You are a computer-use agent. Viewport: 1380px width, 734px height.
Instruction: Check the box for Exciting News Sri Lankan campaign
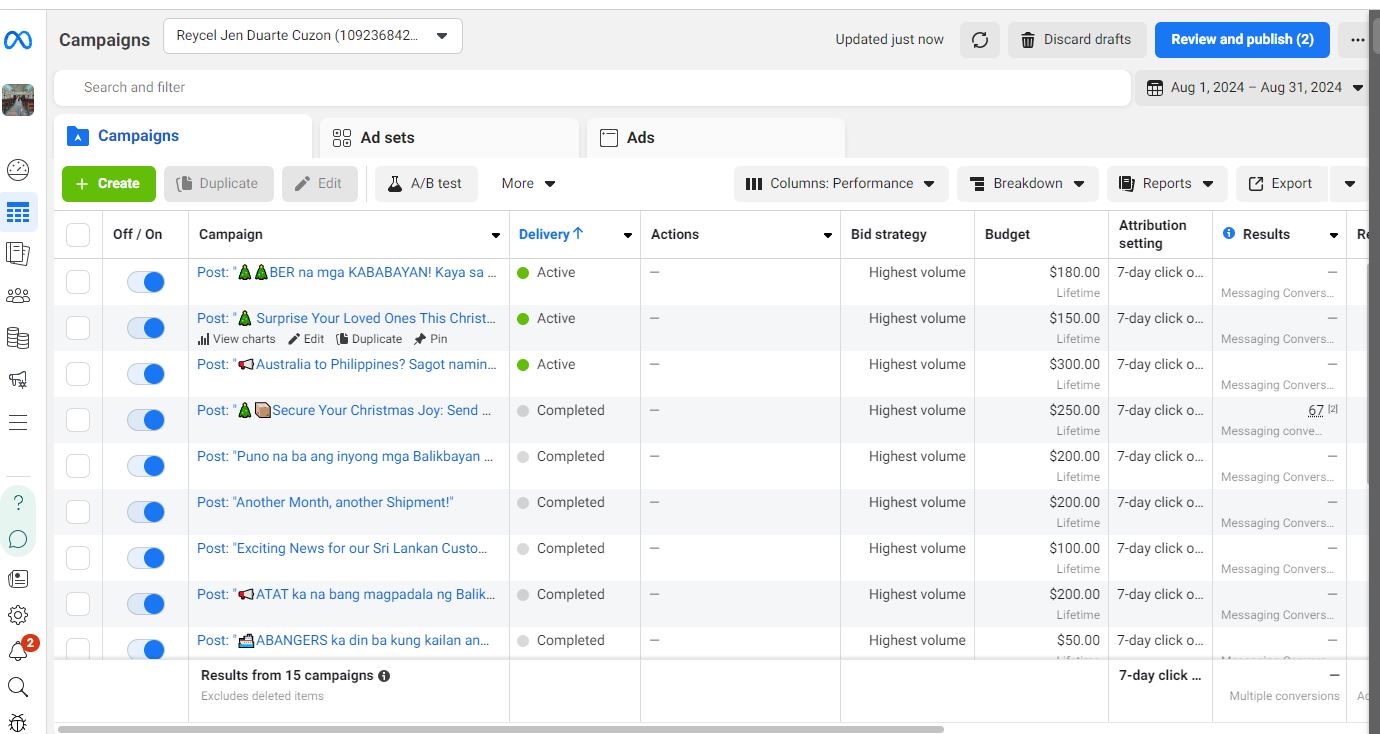point(78,558)
